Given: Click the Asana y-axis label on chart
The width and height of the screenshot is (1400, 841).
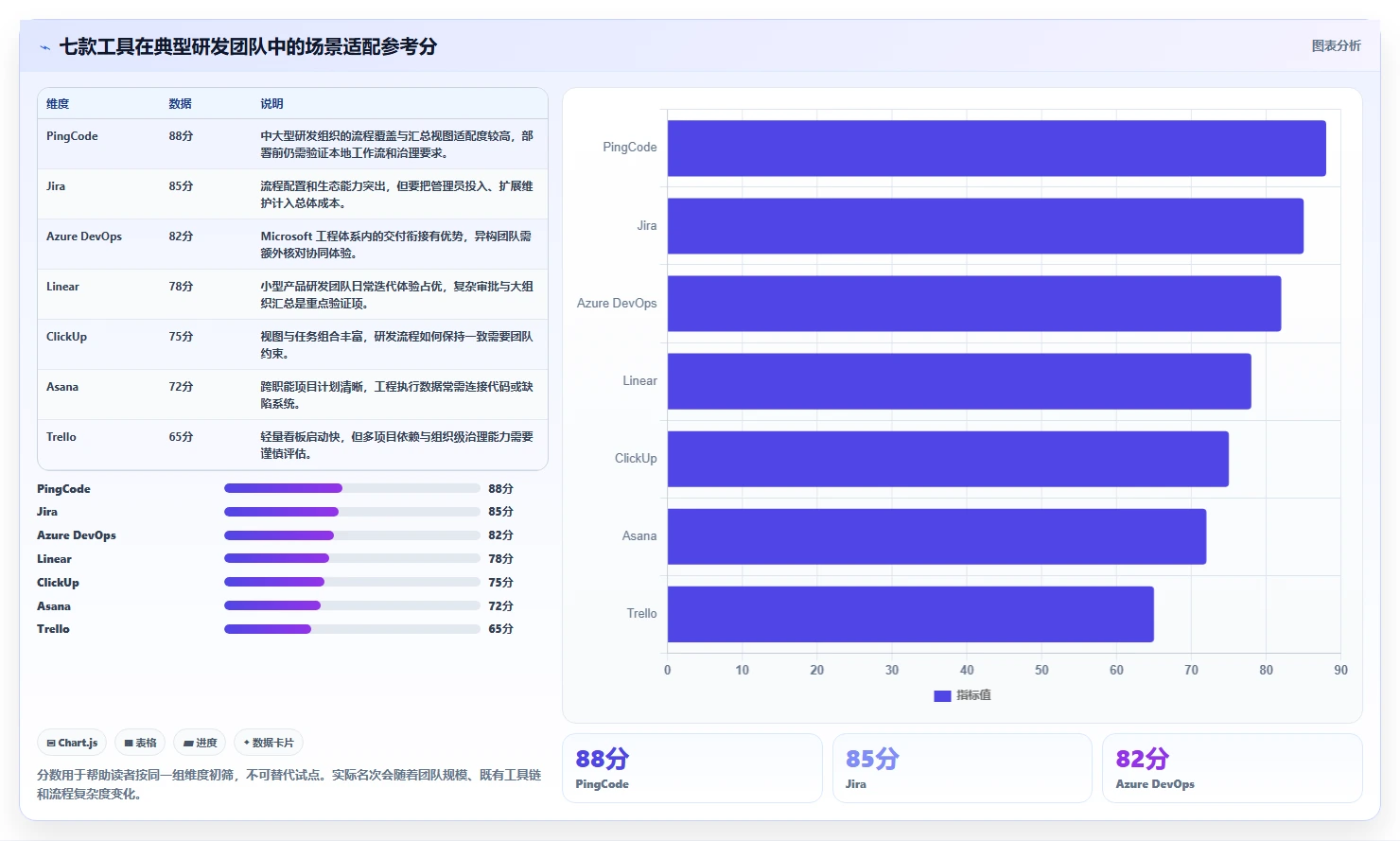Looking at the screenshot, I should (x=639, y=536).
